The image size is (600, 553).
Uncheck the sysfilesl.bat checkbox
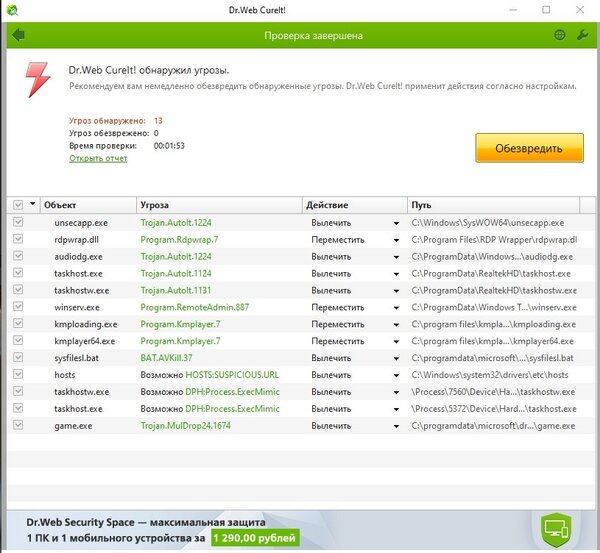[x=18, y=357]
